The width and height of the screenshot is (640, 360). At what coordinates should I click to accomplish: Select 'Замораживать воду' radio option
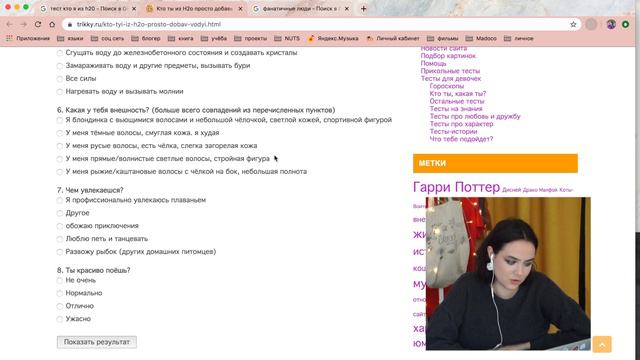click(x=60, y=66)
